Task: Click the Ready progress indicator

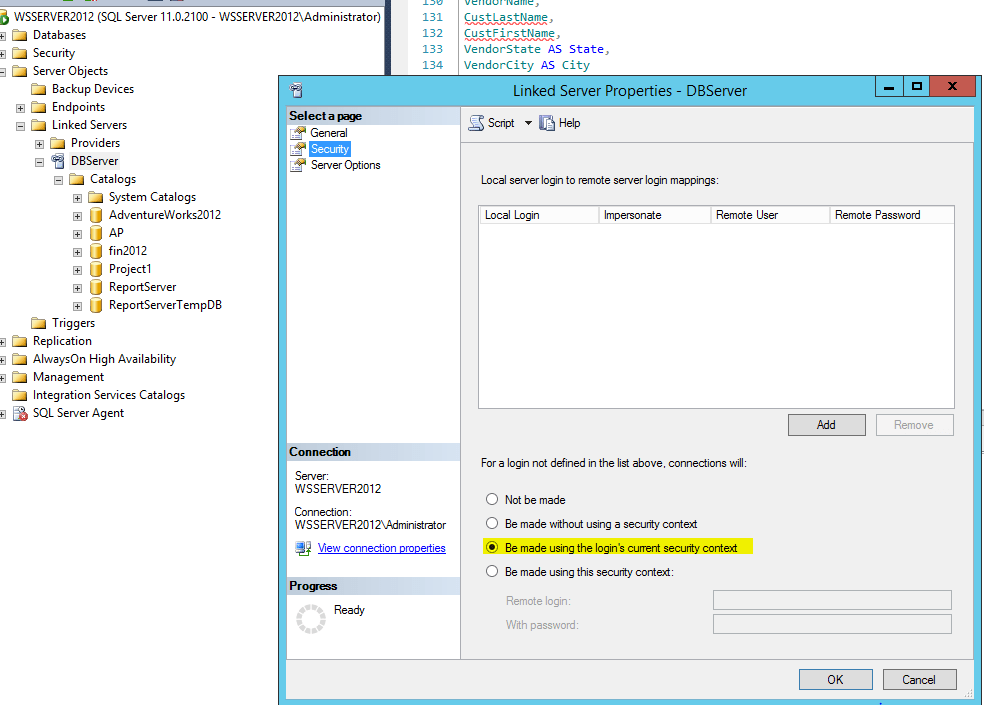Action: click(x=311, y=619)
